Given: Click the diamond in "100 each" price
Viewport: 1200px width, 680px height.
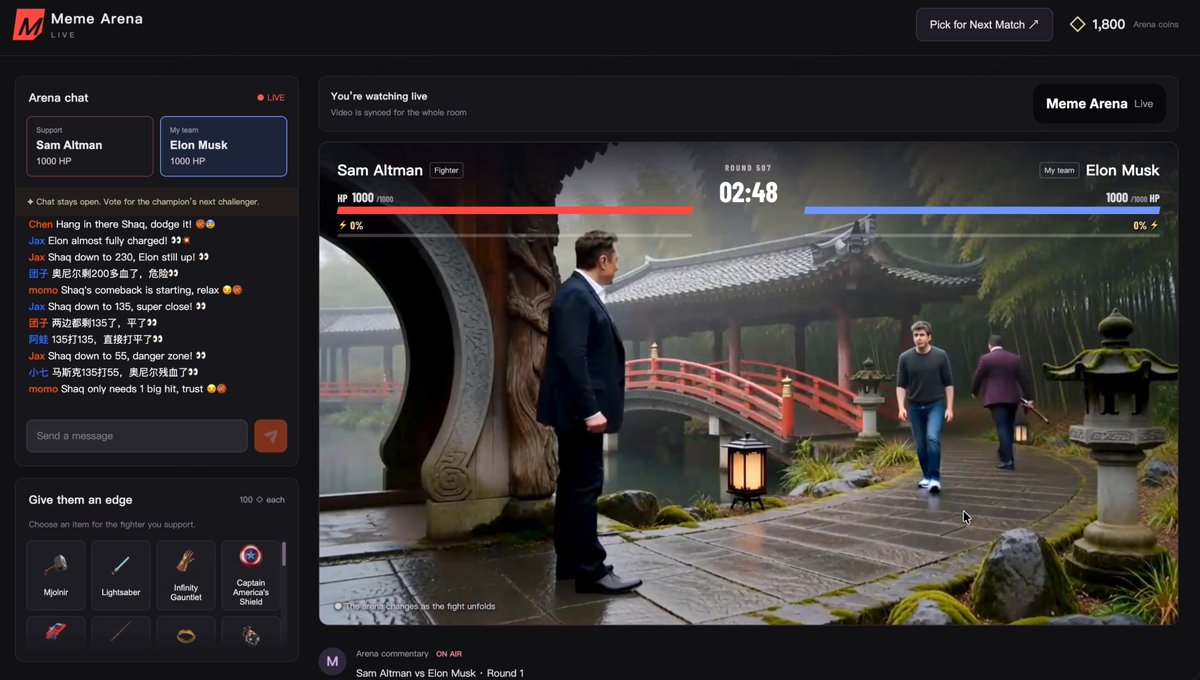Looking at the screenshot, I should [x=260, y=500].
